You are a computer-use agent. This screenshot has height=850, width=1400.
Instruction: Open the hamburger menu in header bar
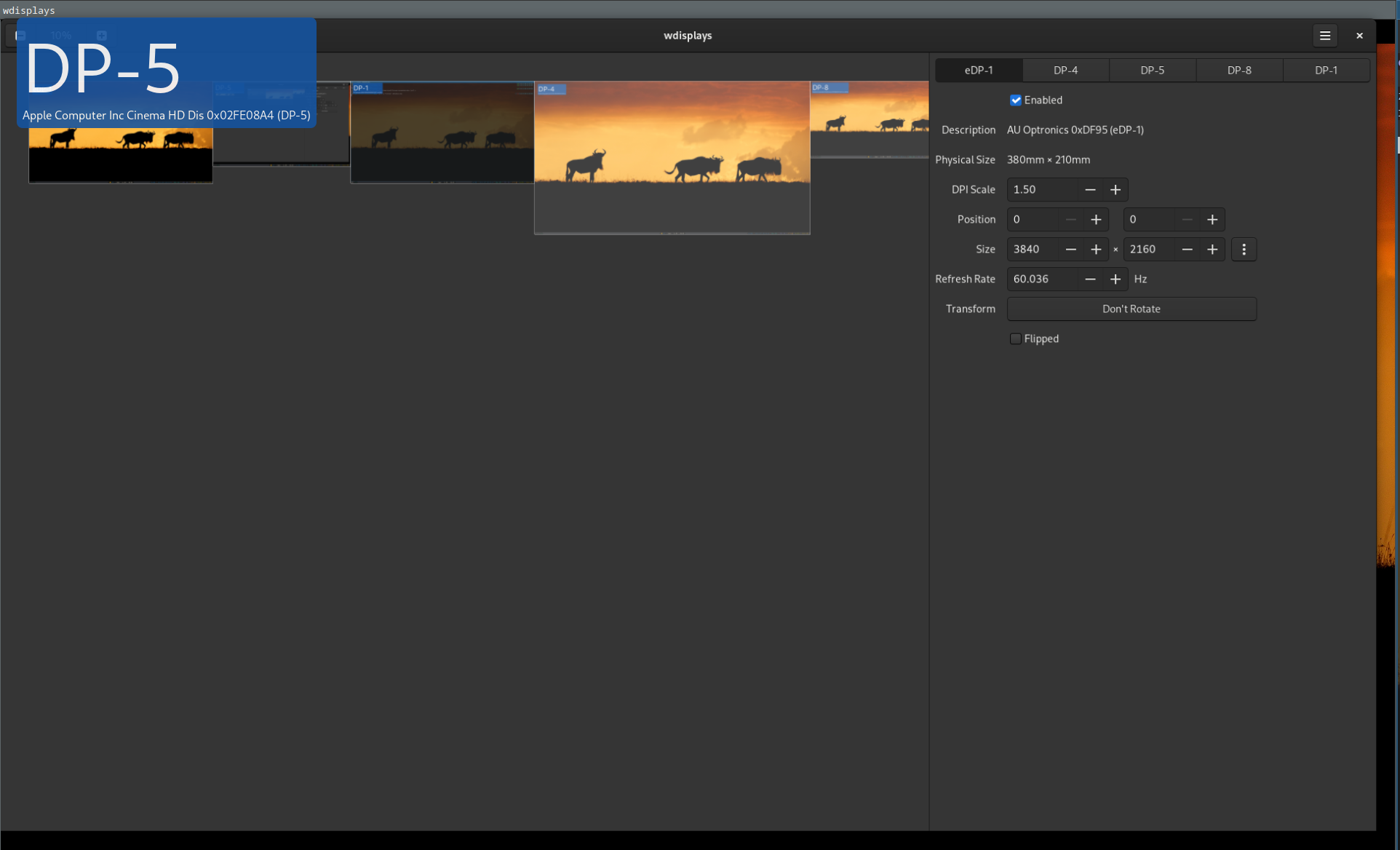[1325, 36]
